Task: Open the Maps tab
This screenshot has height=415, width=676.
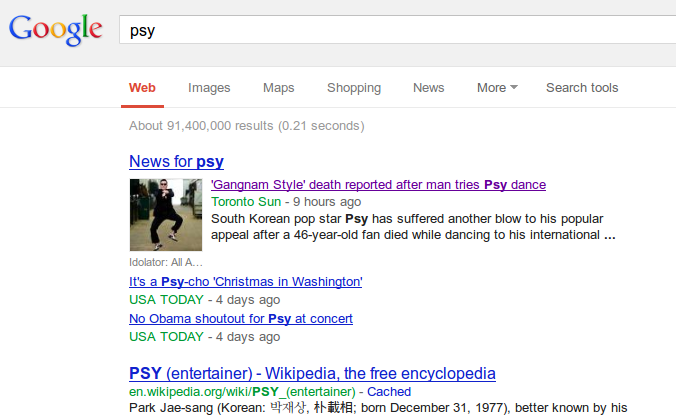Action: (279, 88)
